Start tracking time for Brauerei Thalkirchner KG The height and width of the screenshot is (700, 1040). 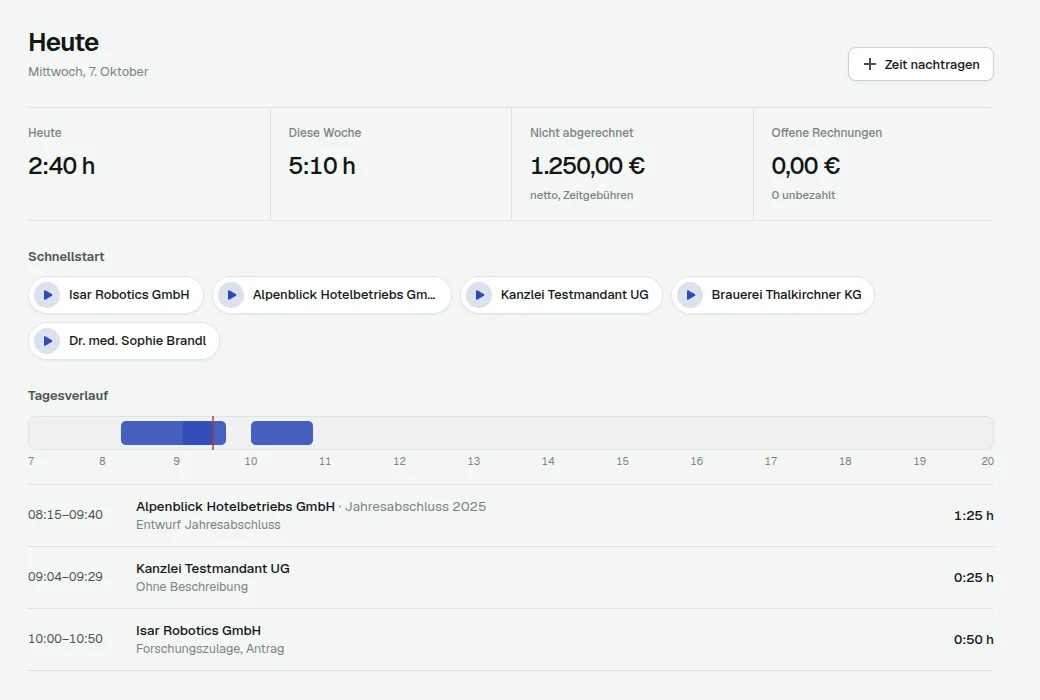point(773,295)
